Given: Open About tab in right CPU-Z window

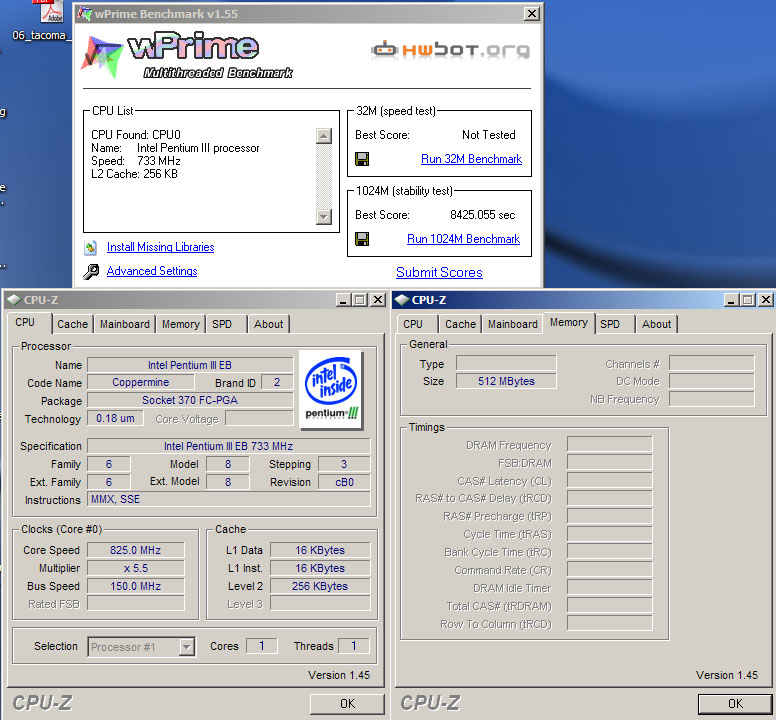Looking at the screenshot, I should [x=656, y=324].
